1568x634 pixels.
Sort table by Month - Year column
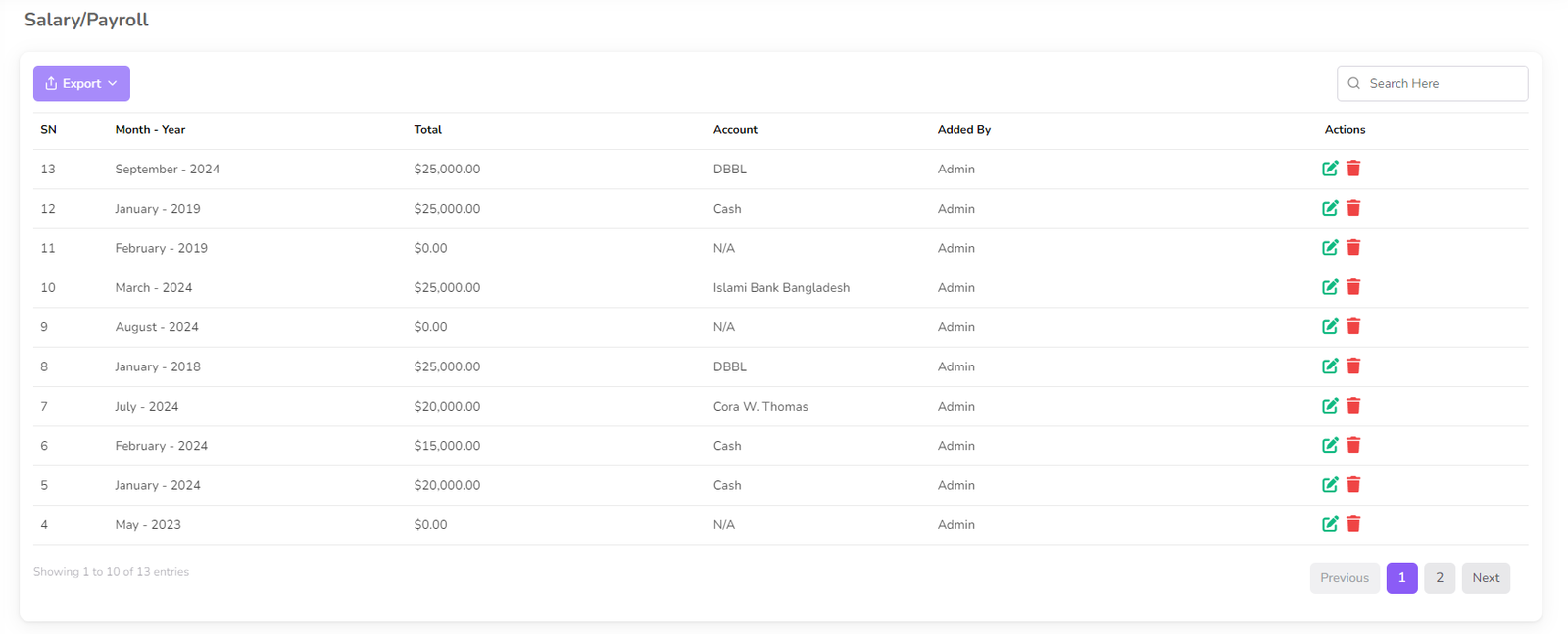[150, 130]
